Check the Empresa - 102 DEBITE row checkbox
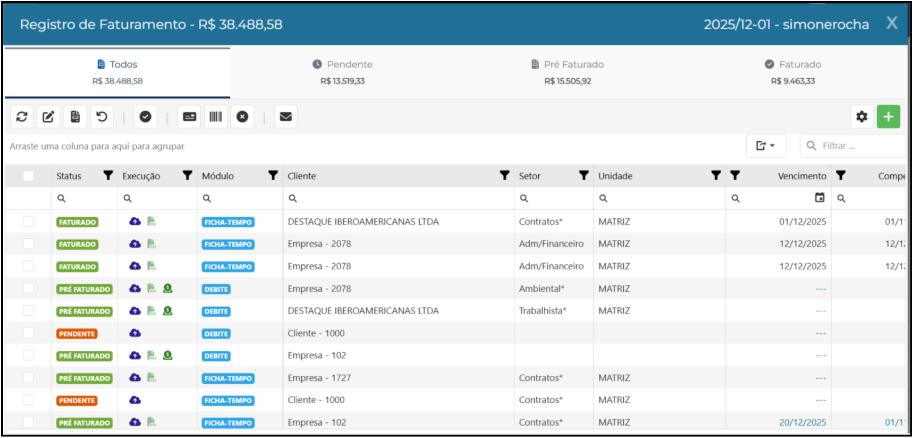Screen dimensions: 912x438 (x=28, y=355)
